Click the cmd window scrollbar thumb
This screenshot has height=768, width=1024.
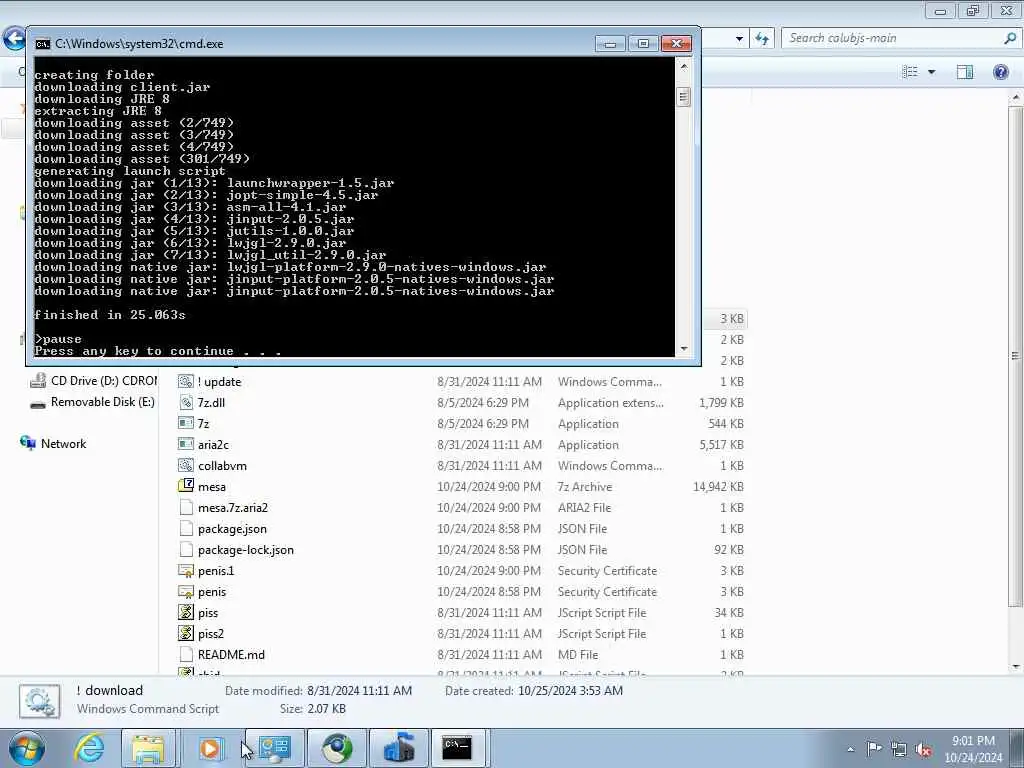click(x=684, y=97)
